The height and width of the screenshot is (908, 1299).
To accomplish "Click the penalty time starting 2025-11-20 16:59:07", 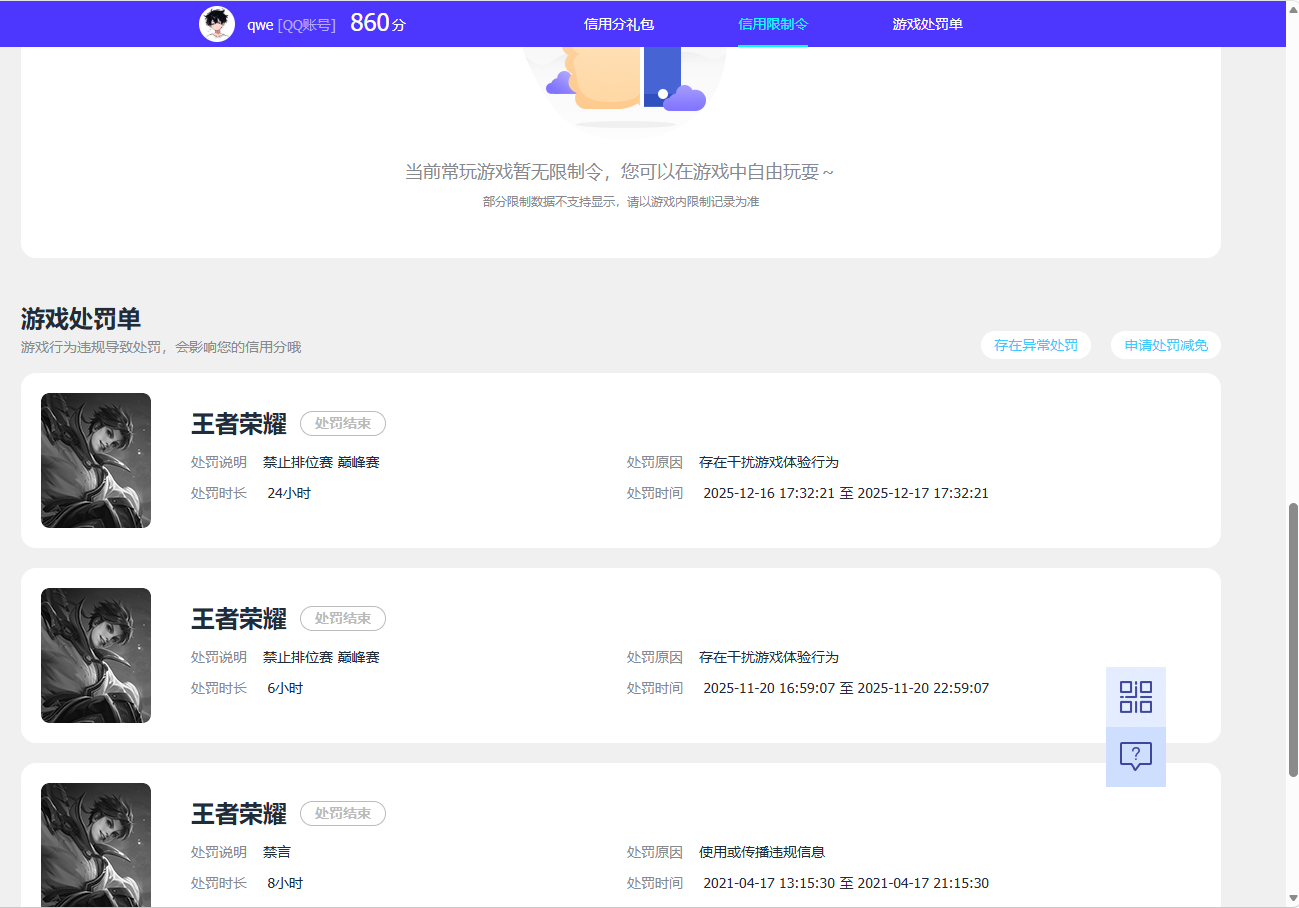I will coord(846,688).
